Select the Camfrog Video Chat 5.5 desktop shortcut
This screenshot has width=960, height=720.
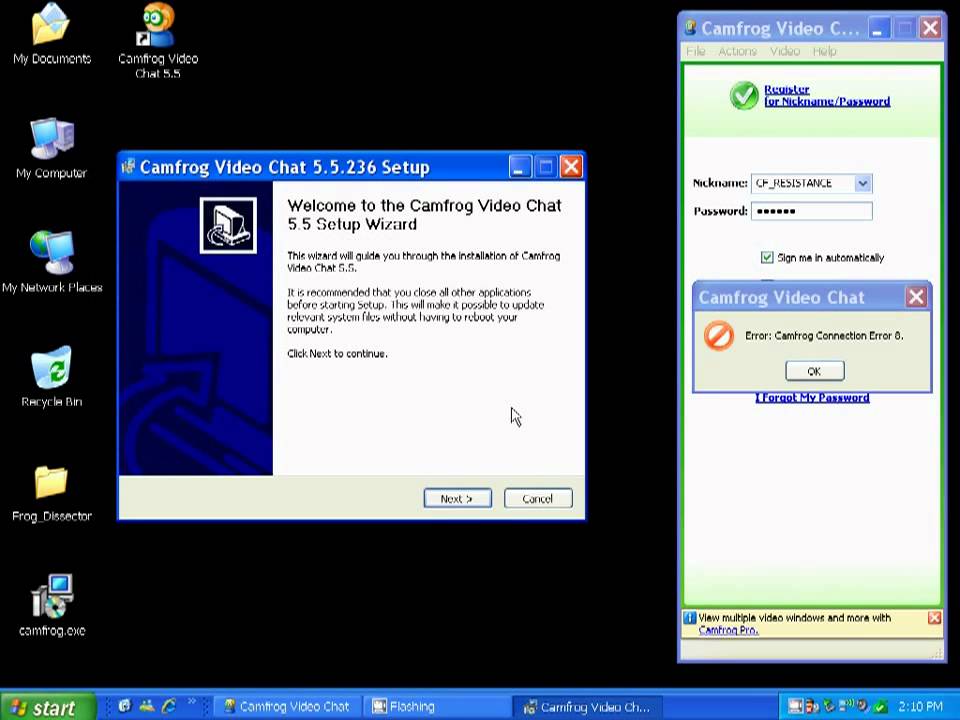pyautogui.click(x=157, y=40)
